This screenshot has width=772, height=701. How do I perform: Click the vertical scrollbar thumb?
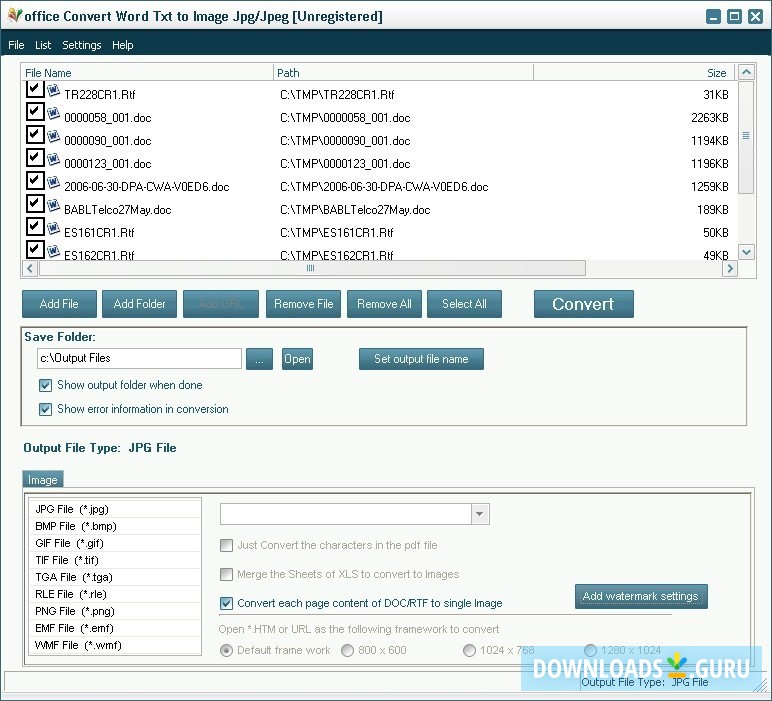[x=746, y=137]
